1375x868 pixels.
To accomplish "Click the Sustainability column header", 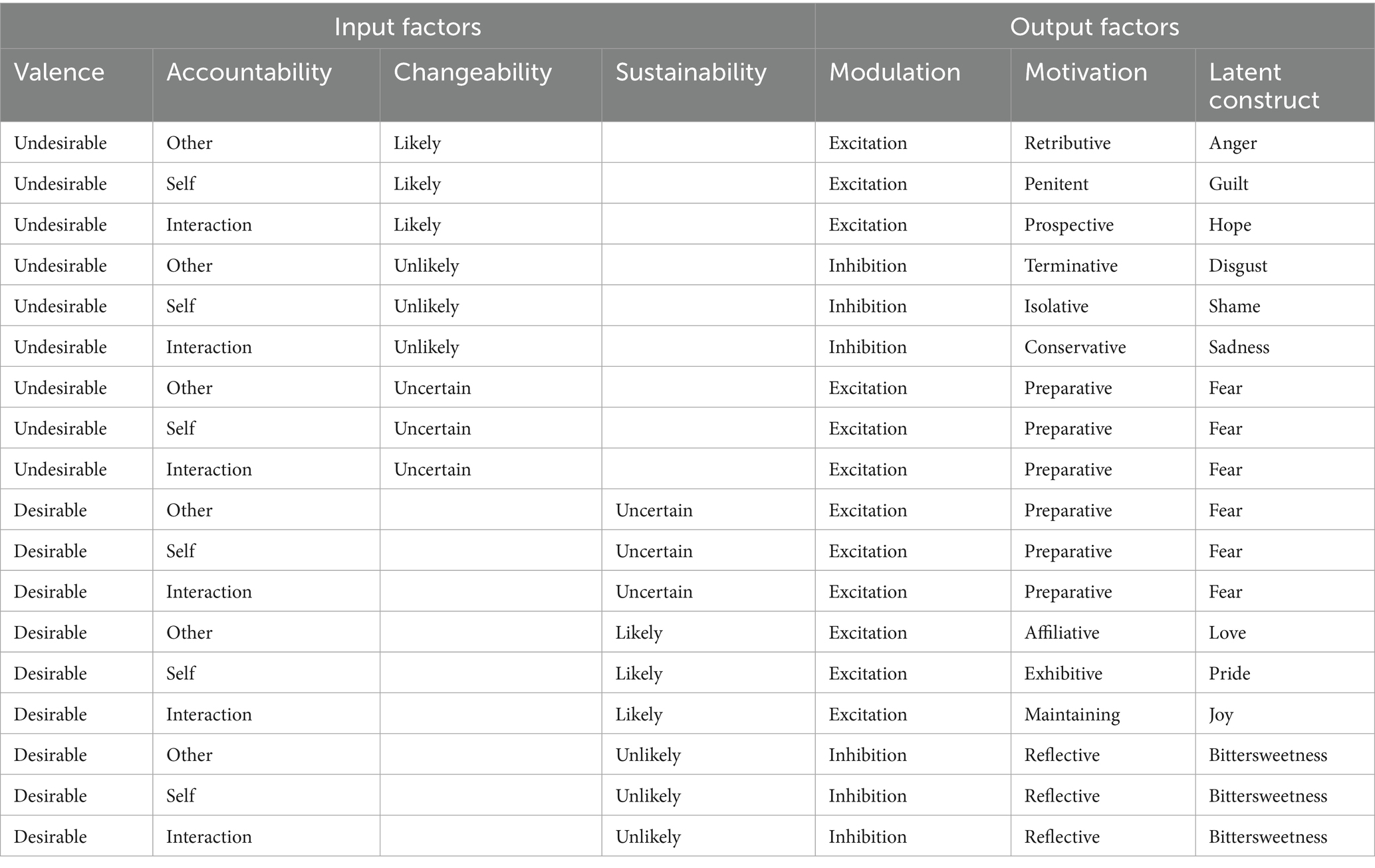I will click(691, 72).
